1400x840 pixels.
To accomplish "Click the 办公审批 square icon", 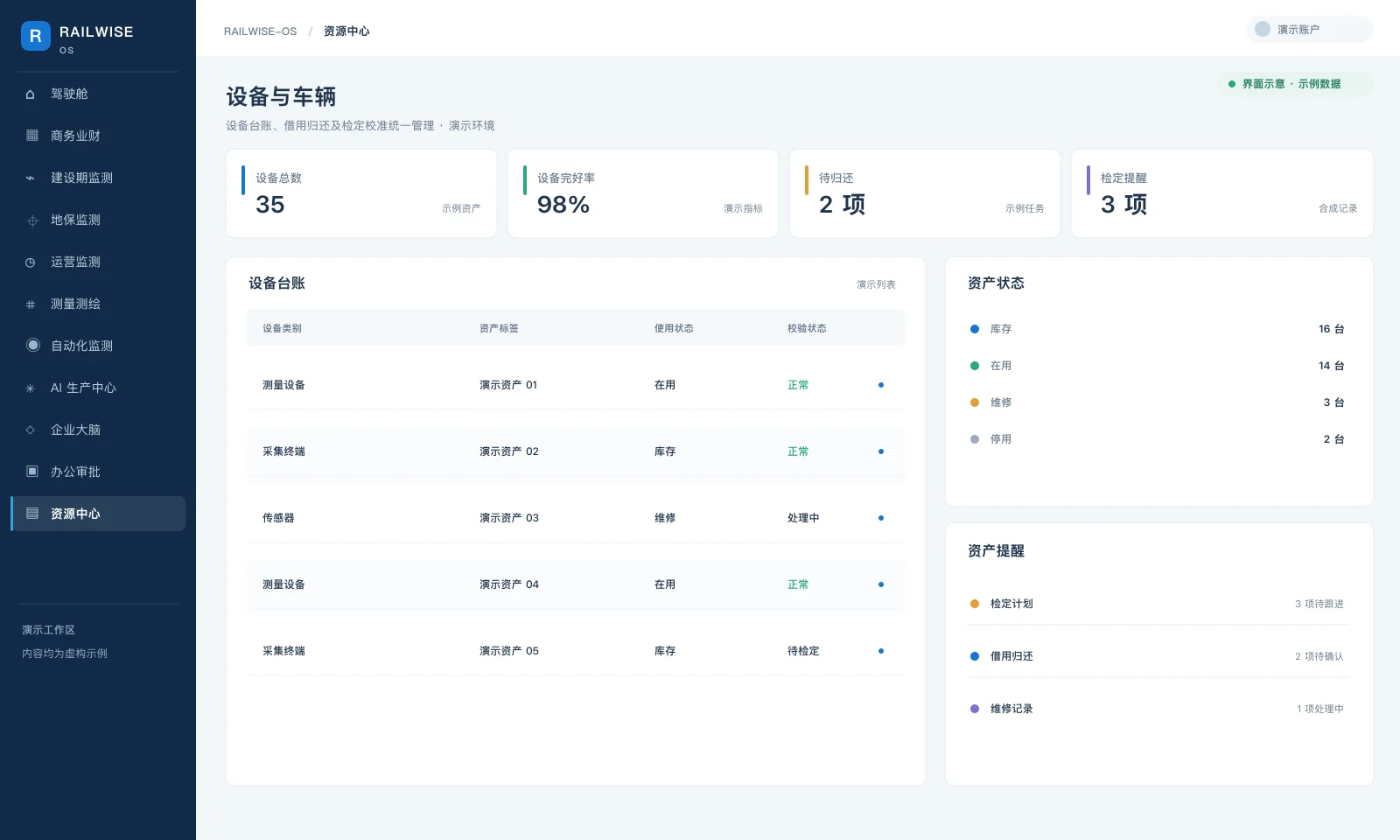I will tap(32, 471).
